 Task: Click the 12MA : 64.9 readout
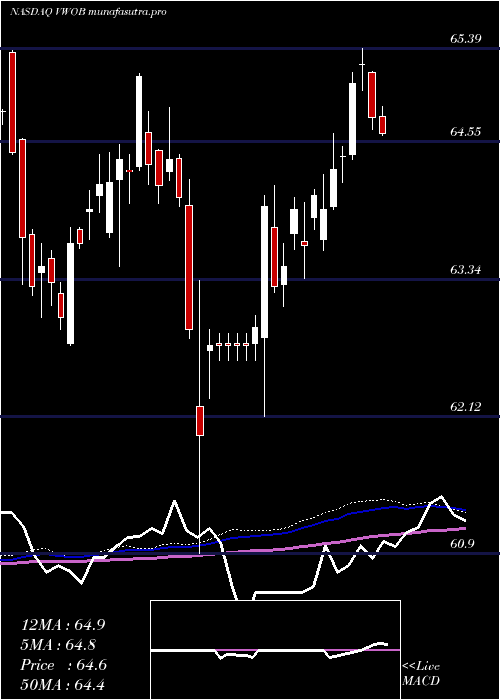tap(63, 625)
